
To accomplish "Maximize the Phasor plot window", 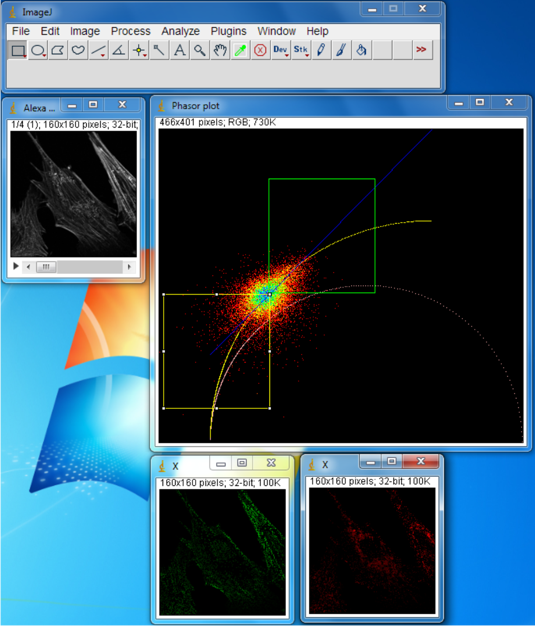I will pyautogui.click(x=480, y=103).
